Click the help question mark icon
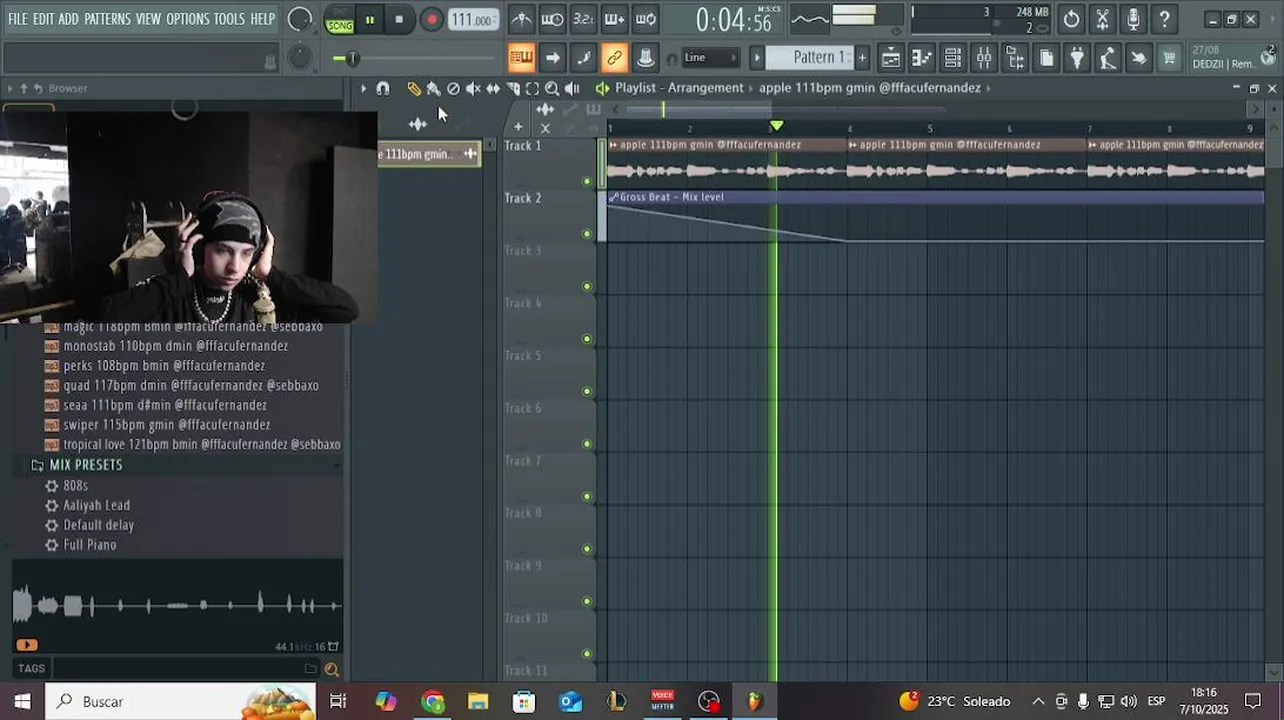This screenshot has width=1284, height=720. (x=1164, y=19)
